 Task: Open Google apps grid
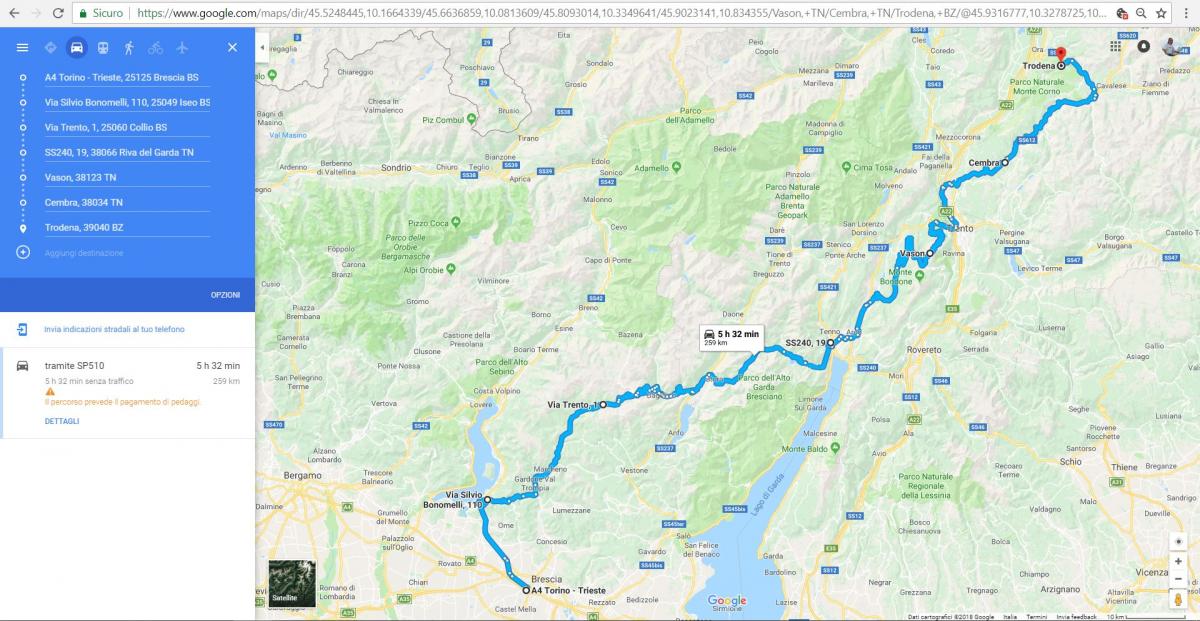pos(1116,47)
